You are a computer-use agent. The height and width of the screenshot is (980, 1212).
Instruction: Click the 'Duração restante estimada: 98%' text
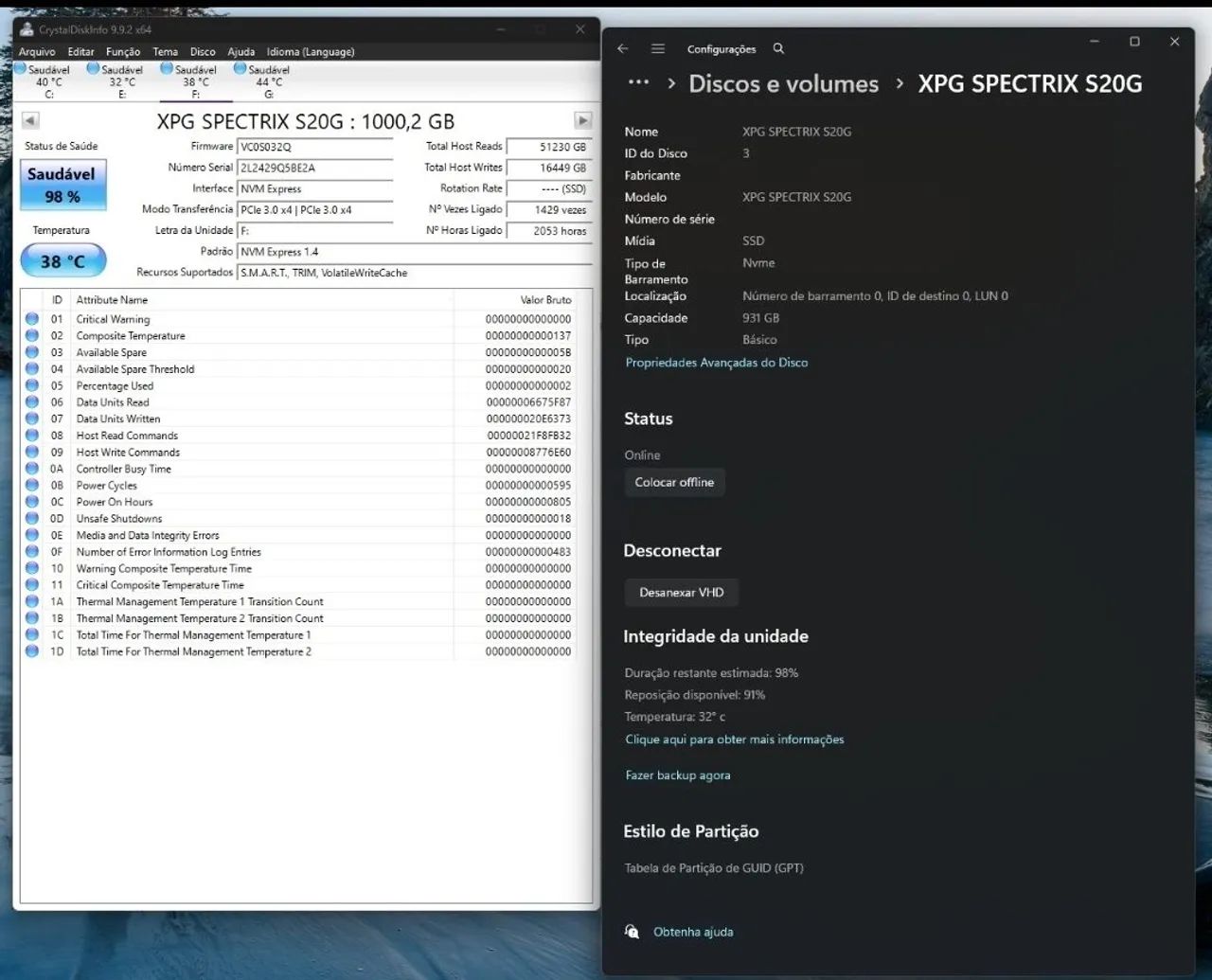click(711, 673)
